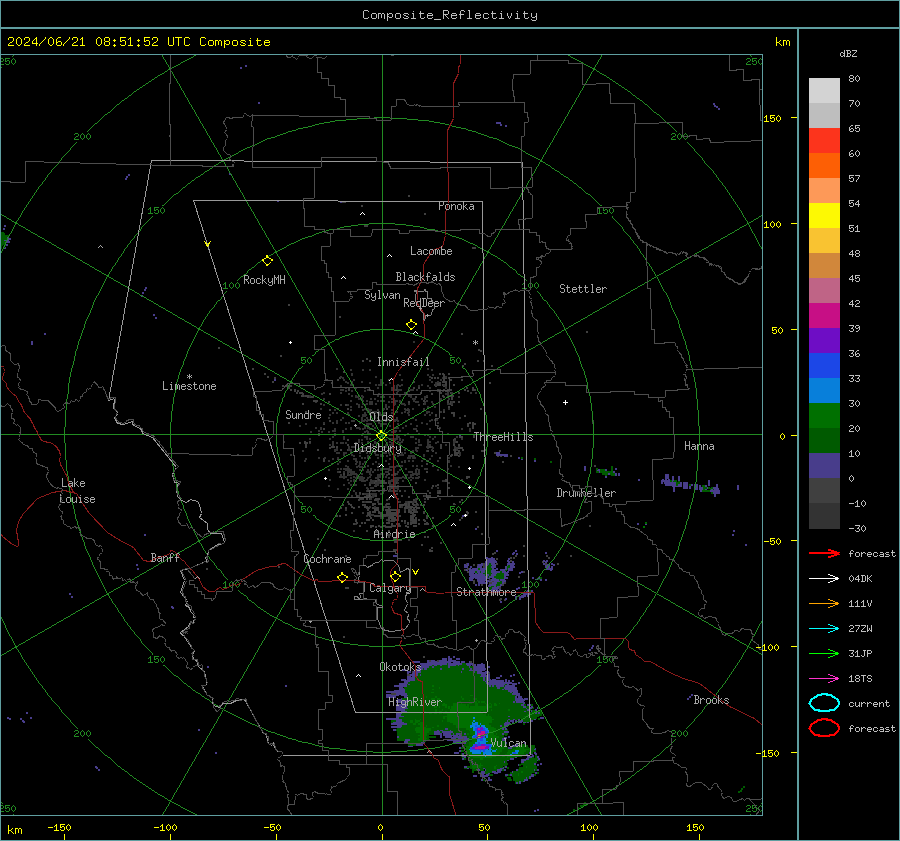
Task: Click the Composite_Reflectivity title
Action: pyautogui.click(x=450, y=15)
